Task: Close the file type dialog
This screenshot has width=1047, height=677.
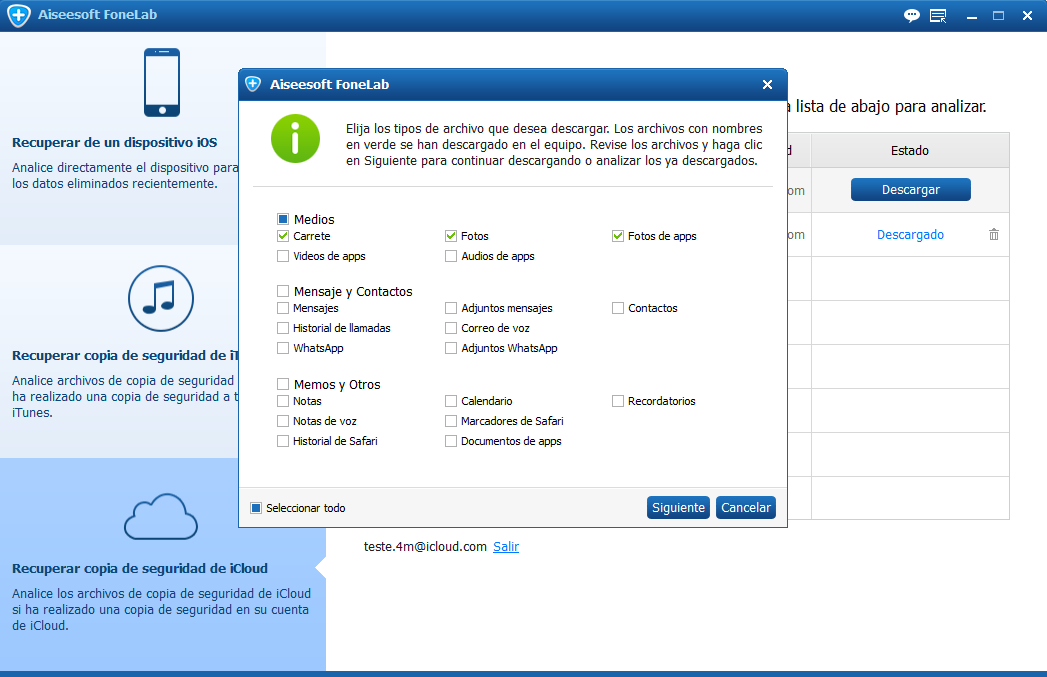Action: coord(767,85)
